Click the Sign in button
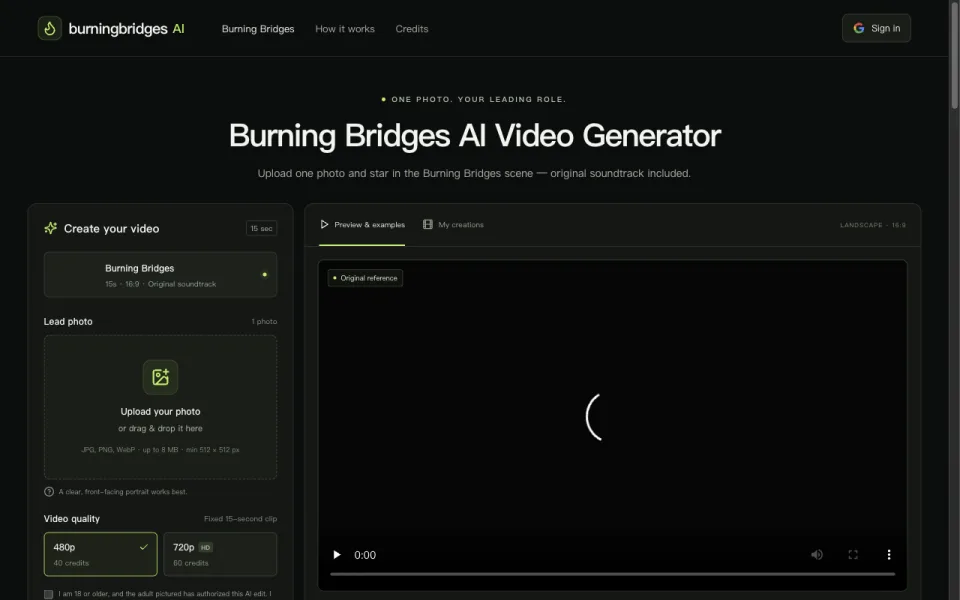The width and height of the screenshot is (960, 600). 876,28
